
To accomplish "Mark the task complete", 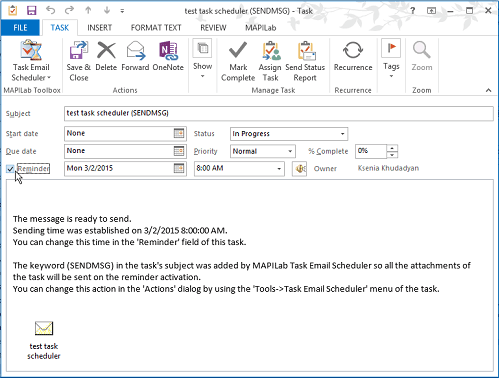I will 238,61.
